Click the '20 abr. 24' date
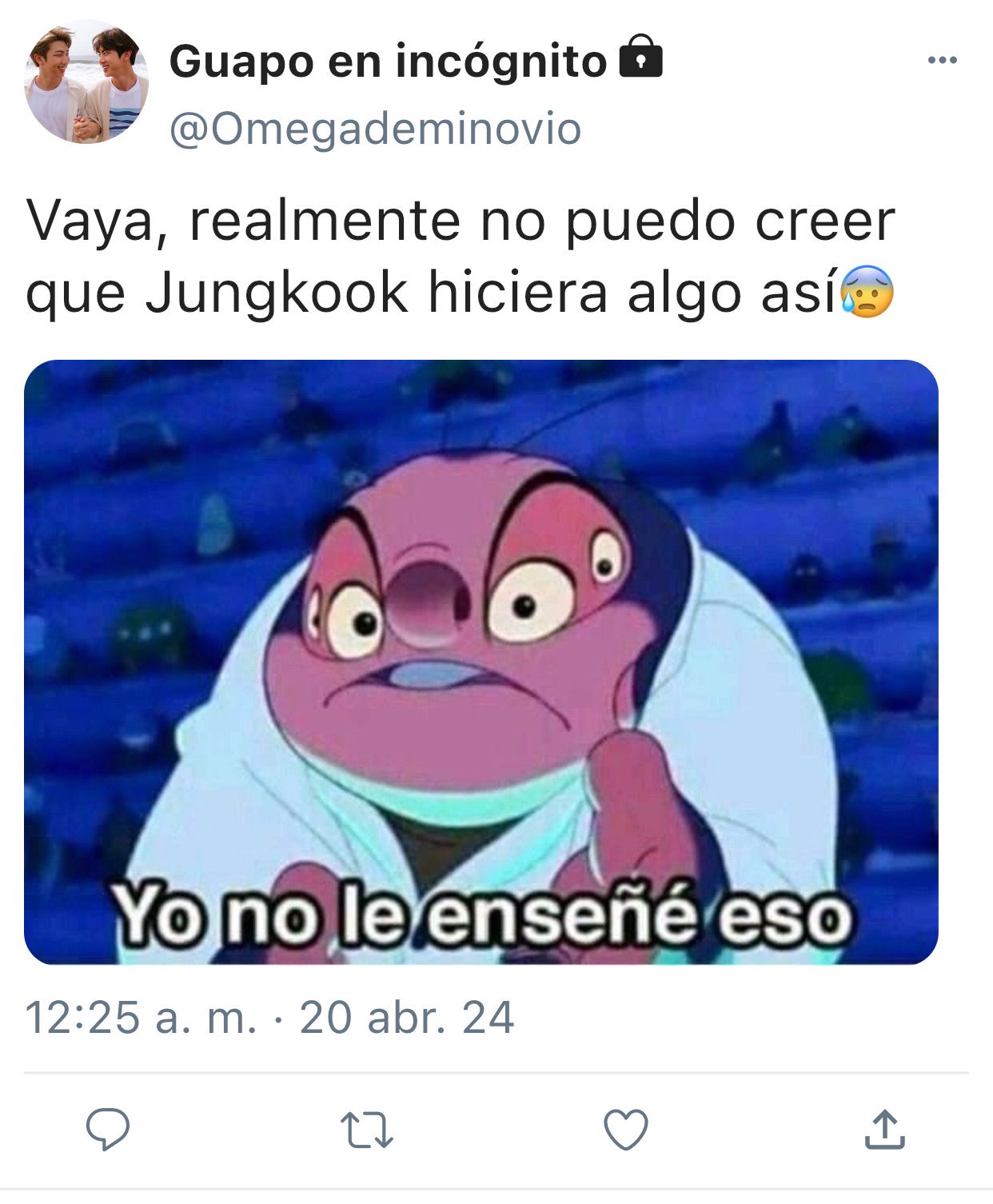Screen dimensions: 993x1204 (406, 1017)
